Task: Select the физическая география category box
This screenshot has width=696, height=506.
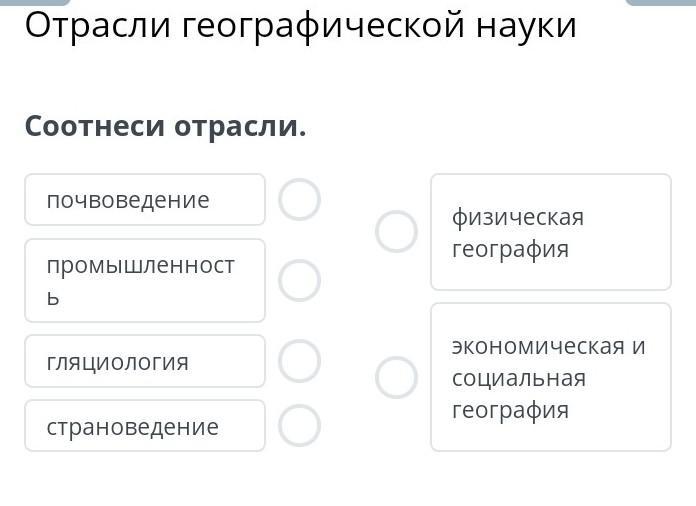Action: [x=551, y=232]
